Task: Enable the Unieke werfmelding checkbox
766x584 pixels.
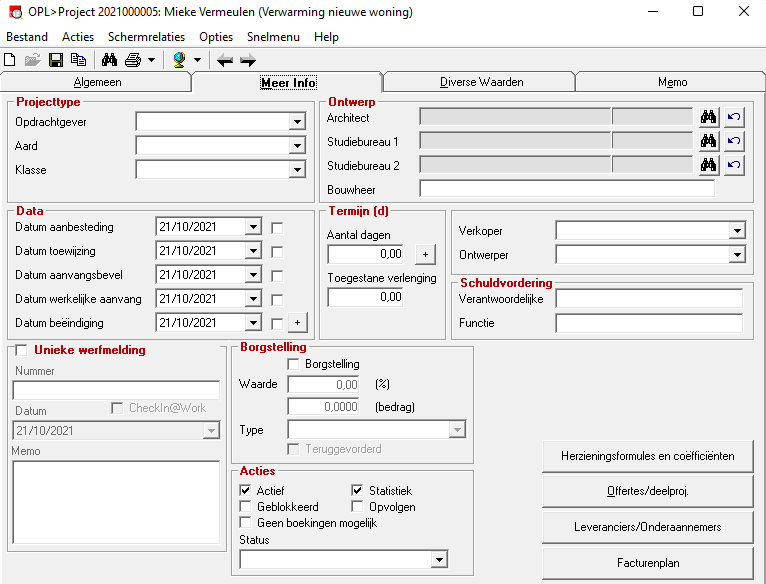Action: 21,350
